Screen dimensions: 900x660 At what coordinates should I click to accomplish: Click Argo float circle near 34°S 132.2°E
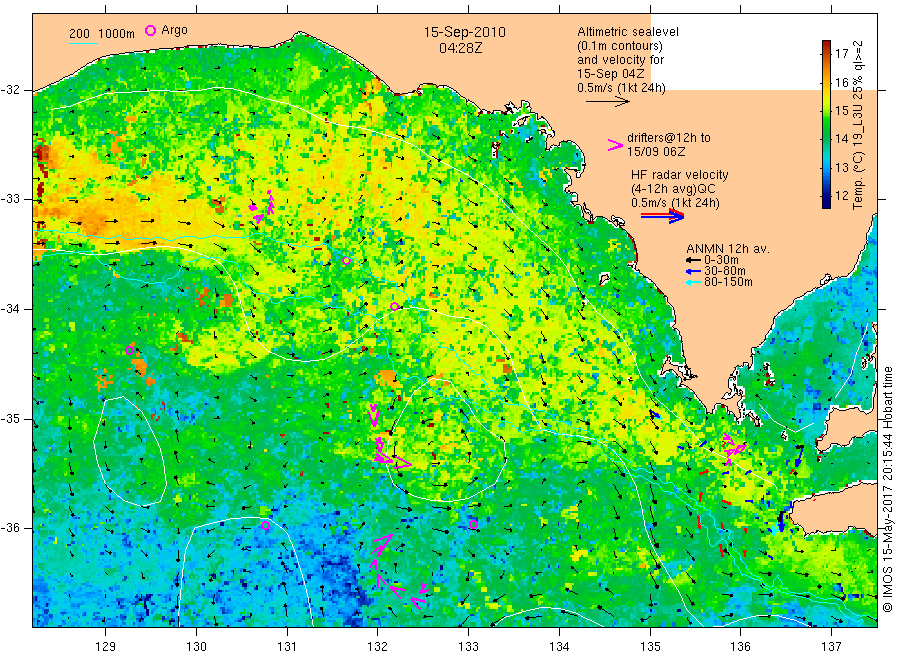pos(394,306)
